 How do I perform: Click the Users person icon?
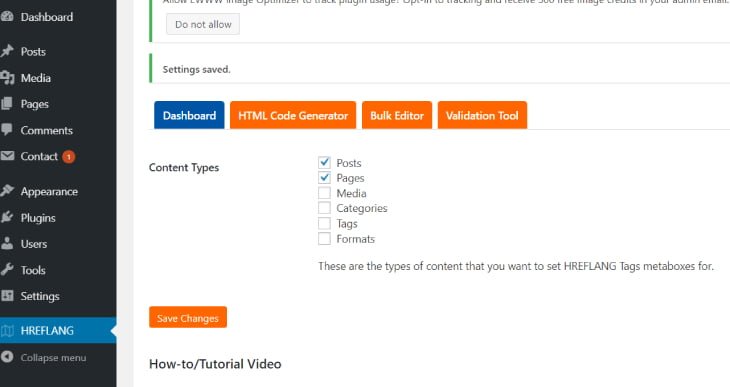coord(7,244)
